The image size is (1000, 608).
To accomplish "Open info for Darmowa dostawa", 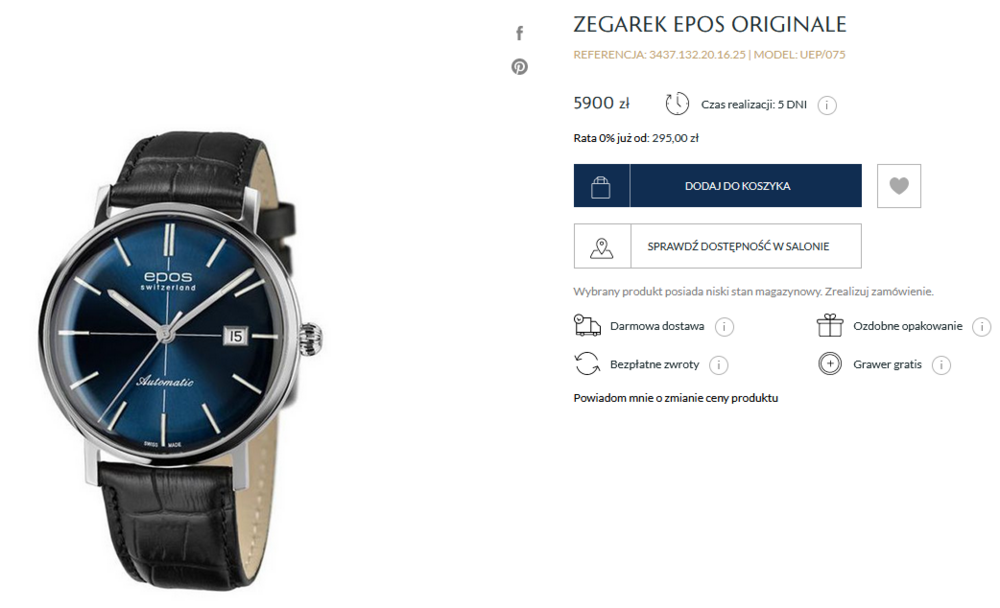I will pyautogui.click(x=724, y=327).
